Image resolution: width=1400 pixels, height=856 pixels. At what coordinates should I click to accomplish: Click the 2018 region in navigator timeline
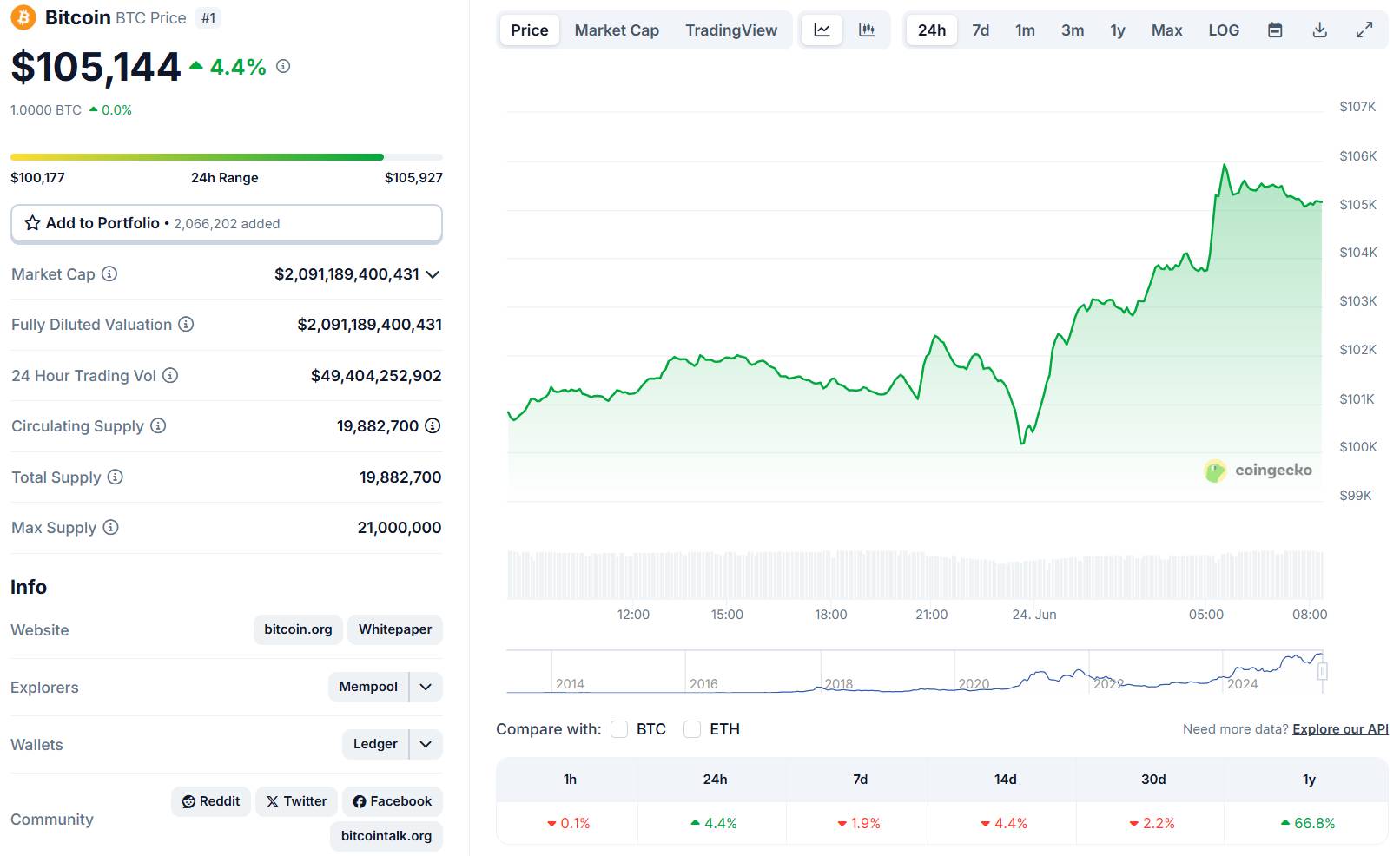tap(839, 684)
